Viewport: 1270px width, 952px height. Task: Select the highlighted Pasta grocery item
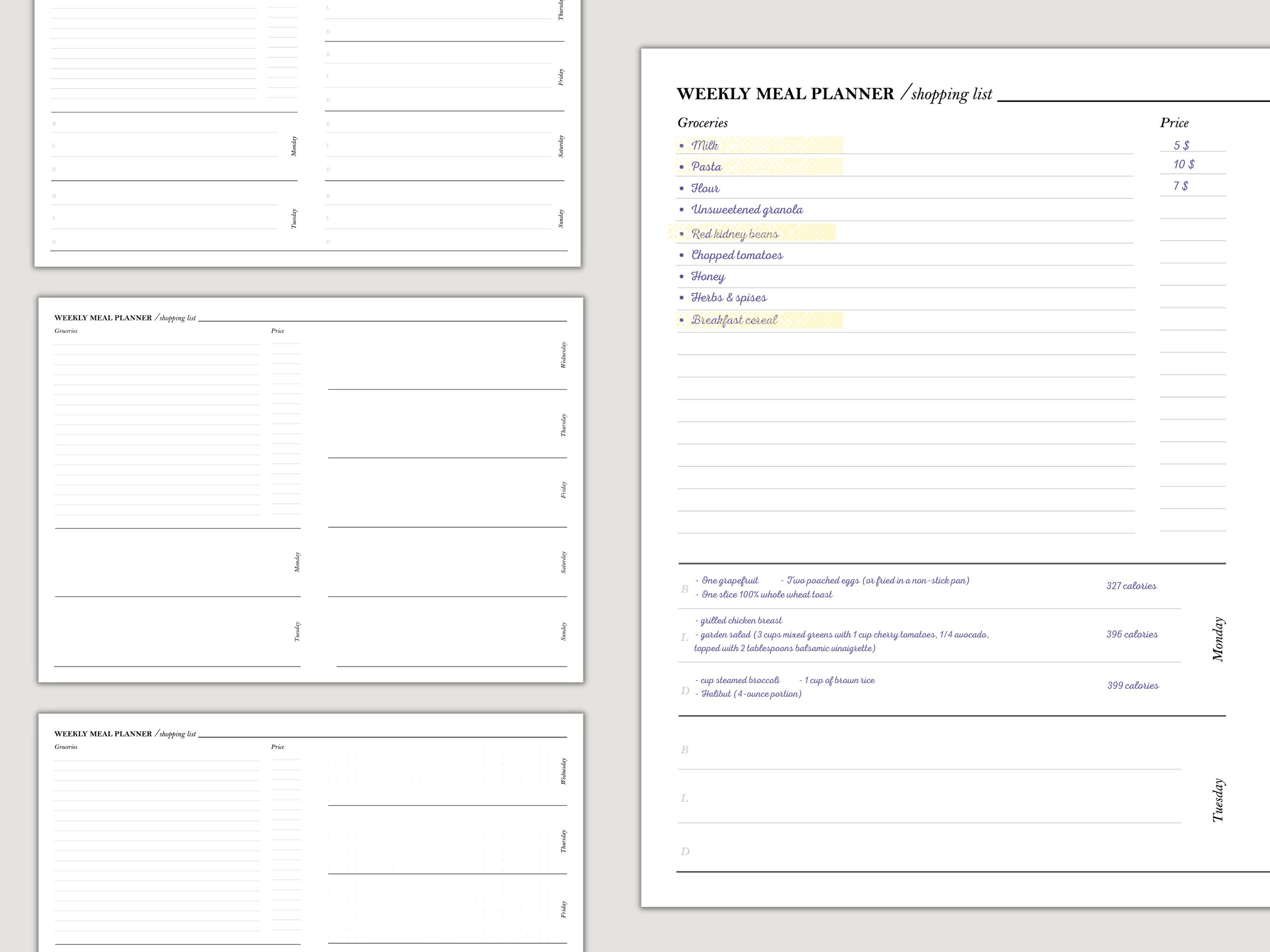tap(706, 166)
